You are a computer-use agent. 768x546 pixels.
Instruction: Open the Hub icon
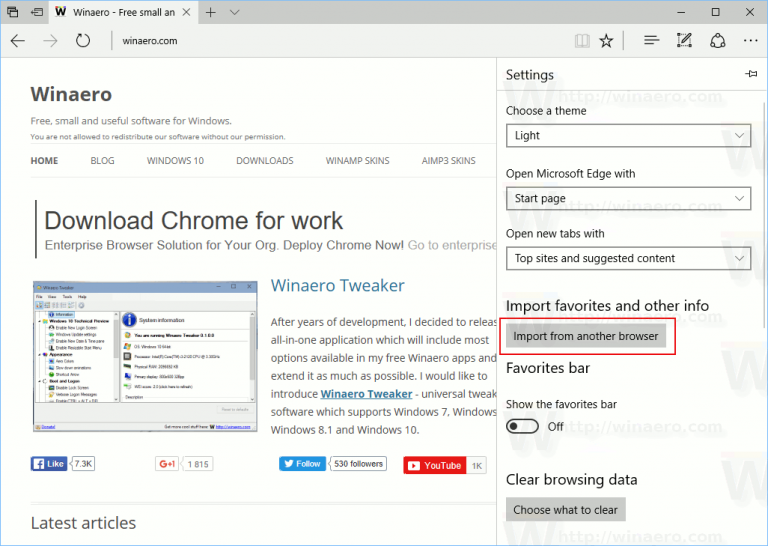coord(651,41)
